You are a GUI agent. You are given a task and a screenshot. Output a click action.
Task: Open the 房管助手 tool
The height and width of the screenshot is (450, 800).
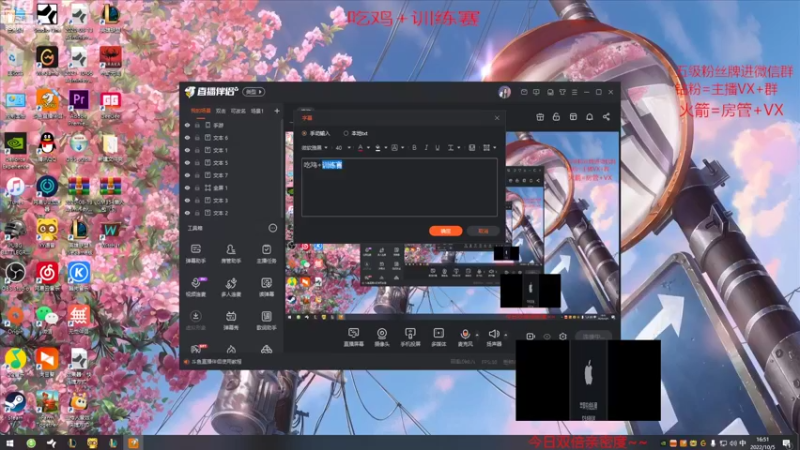tap(231, 254)
